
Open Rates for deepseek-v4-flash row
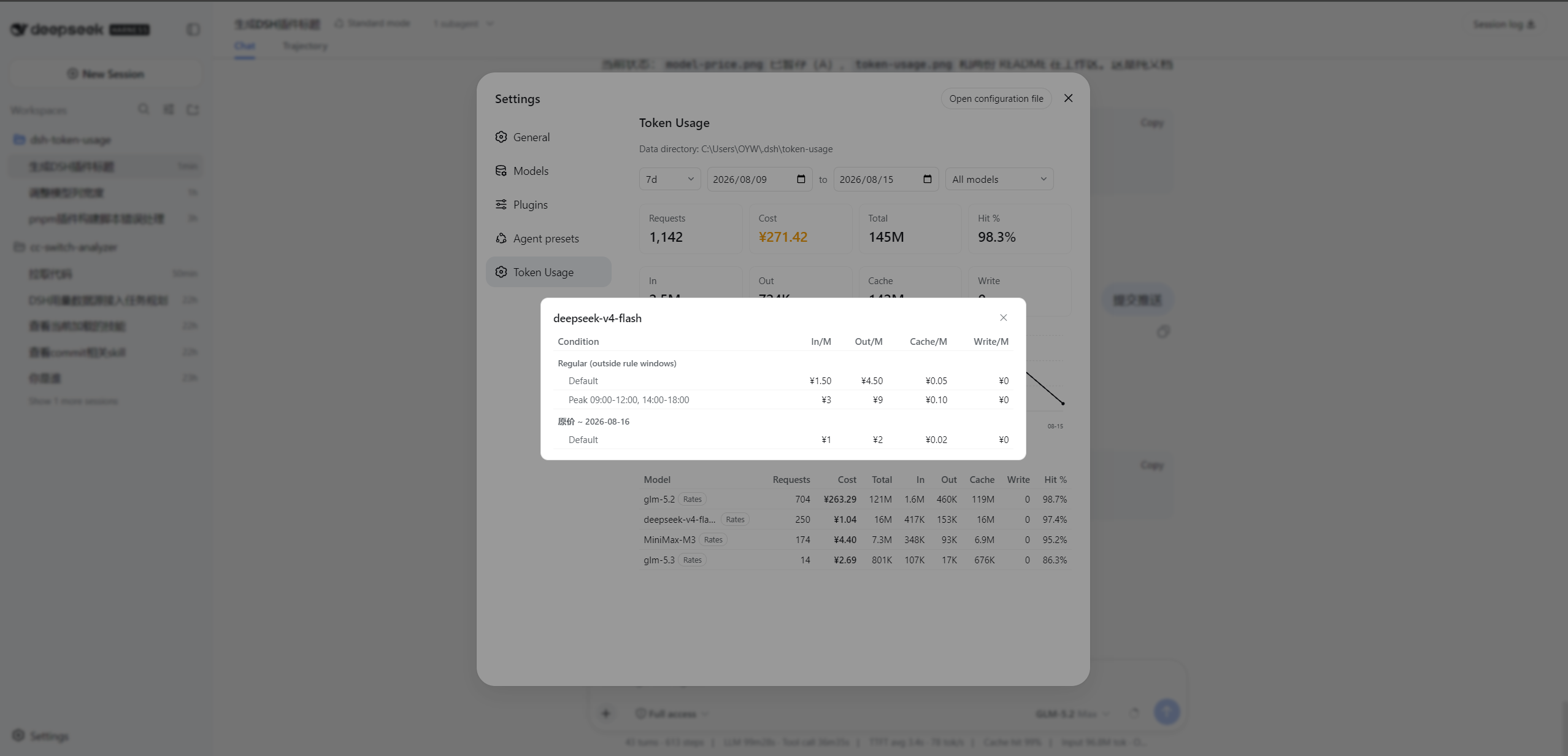coord(735,520)
